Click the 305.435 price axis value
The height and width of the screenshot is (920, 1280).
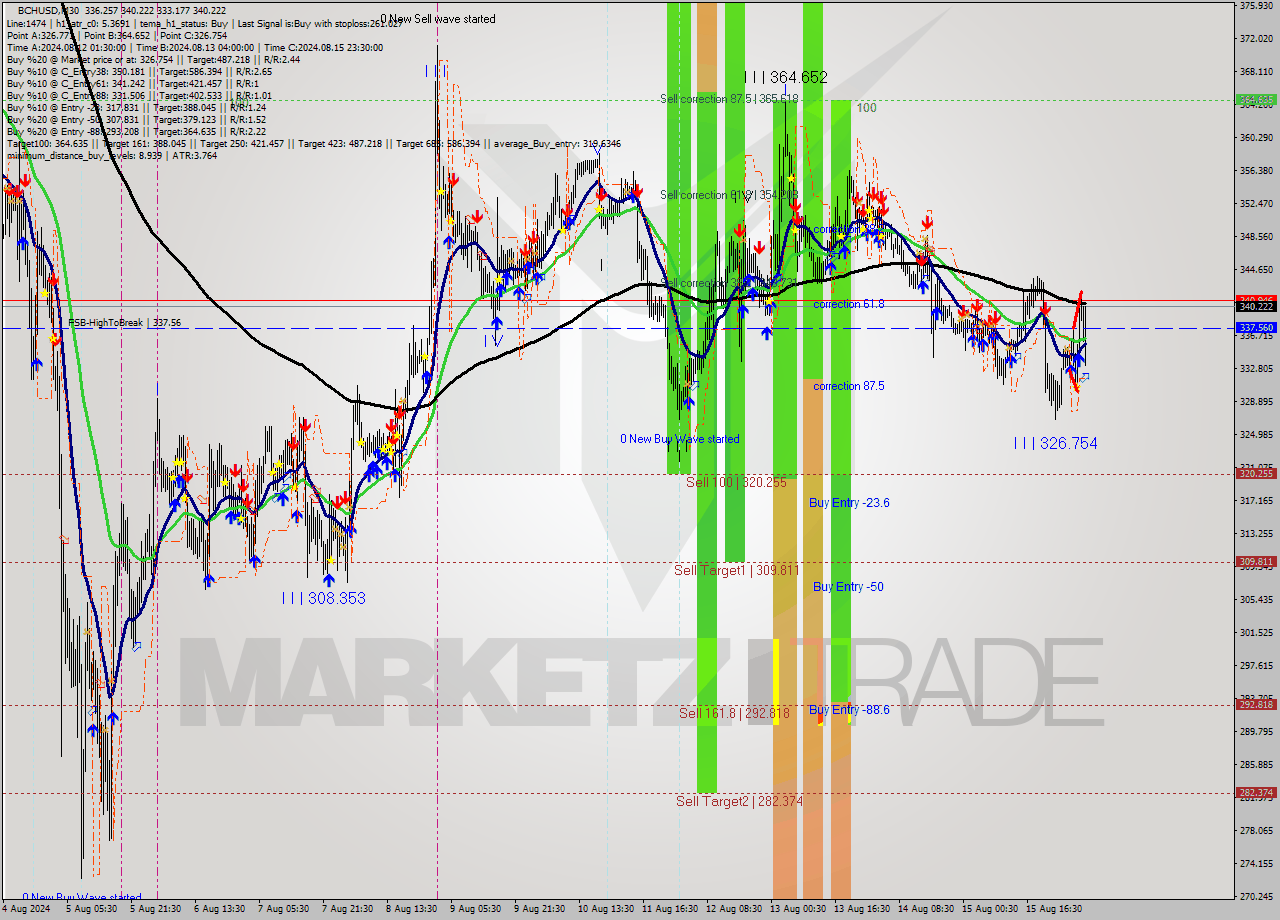click(x=1257, y=600)
